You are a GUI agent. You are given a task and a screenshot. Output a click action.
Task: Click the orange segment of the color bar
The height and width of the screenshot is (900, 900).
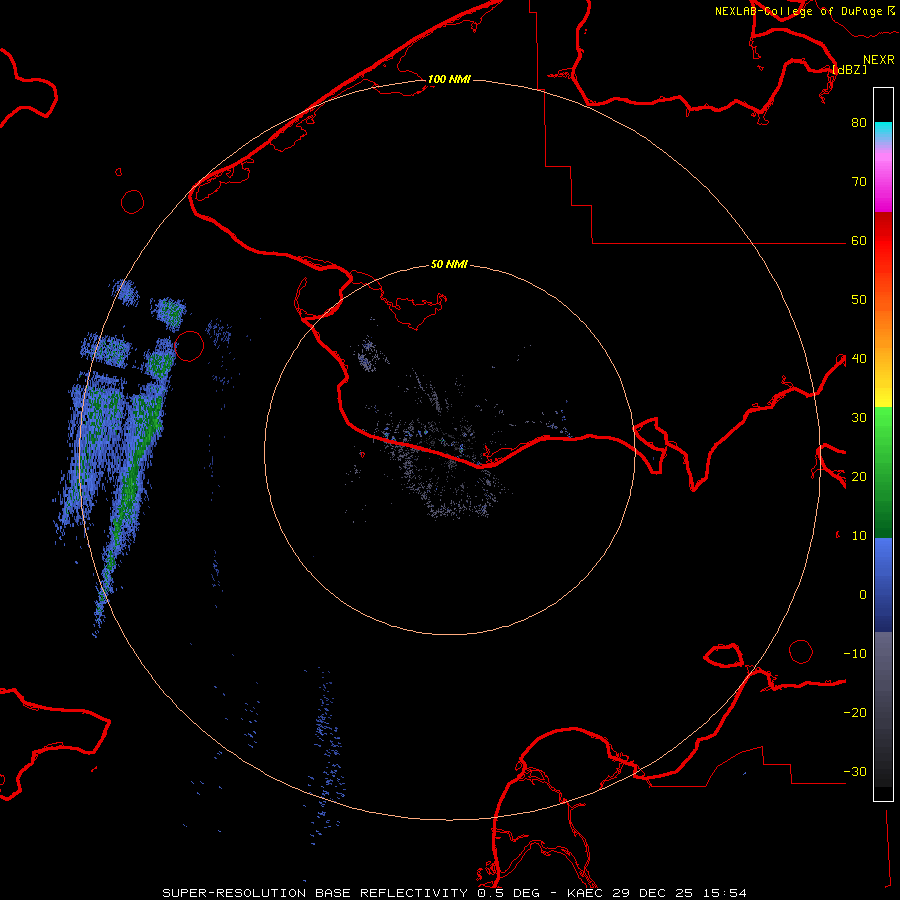(883, 330)
